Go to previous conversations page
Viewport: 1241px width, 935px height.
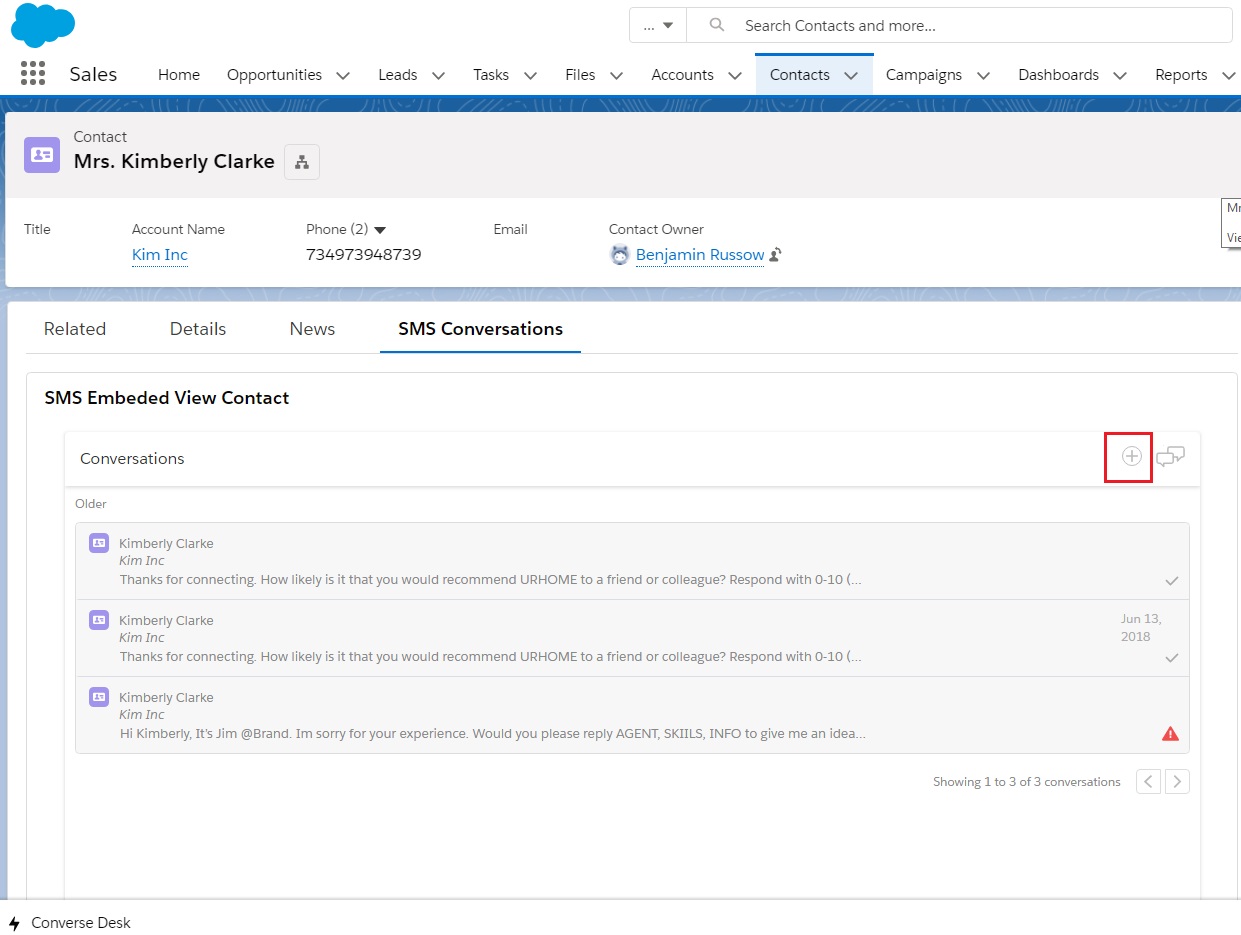pyautogui.click(x=1149, y=782)
